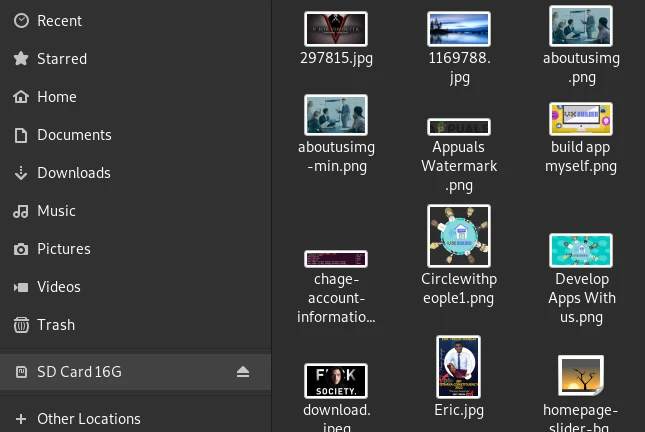The width and height of the screenshot is (645, 432).
Task: Click build app myself.png file name
Action: 581,157
